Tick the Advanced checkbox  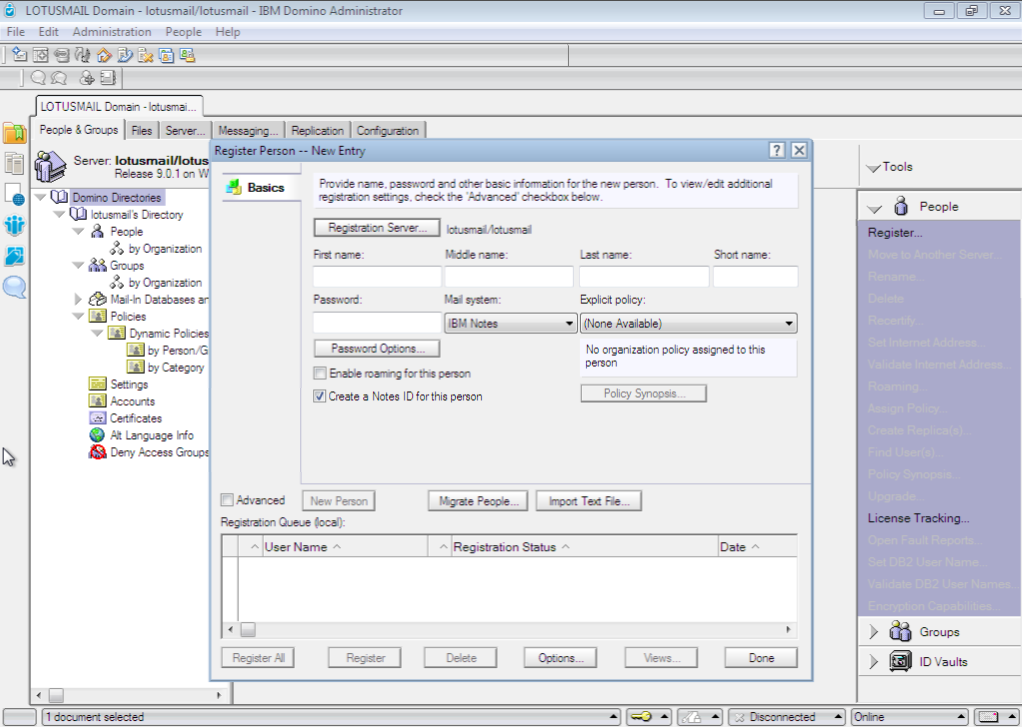(227, 500)
